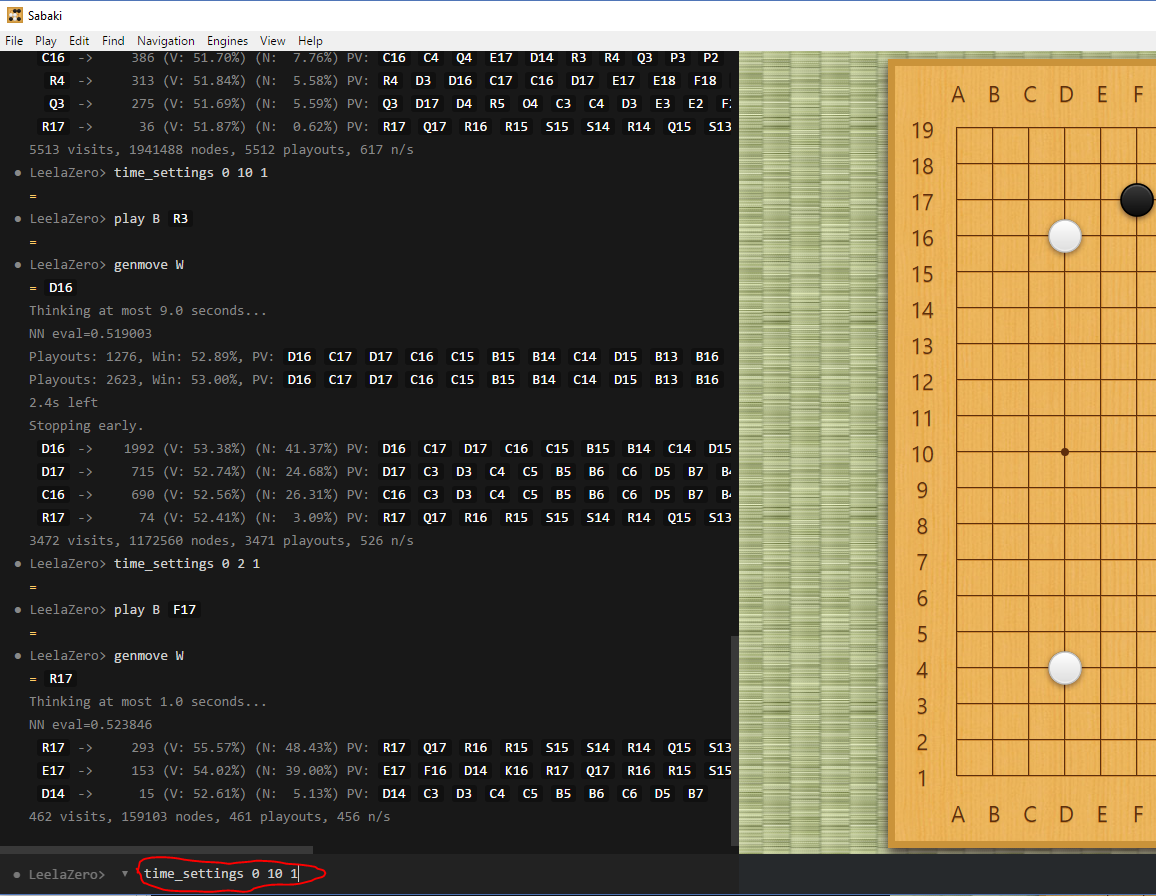Click the highlighted move F17 in the console
The image size is (1156, 896).
tap(184, 609)
